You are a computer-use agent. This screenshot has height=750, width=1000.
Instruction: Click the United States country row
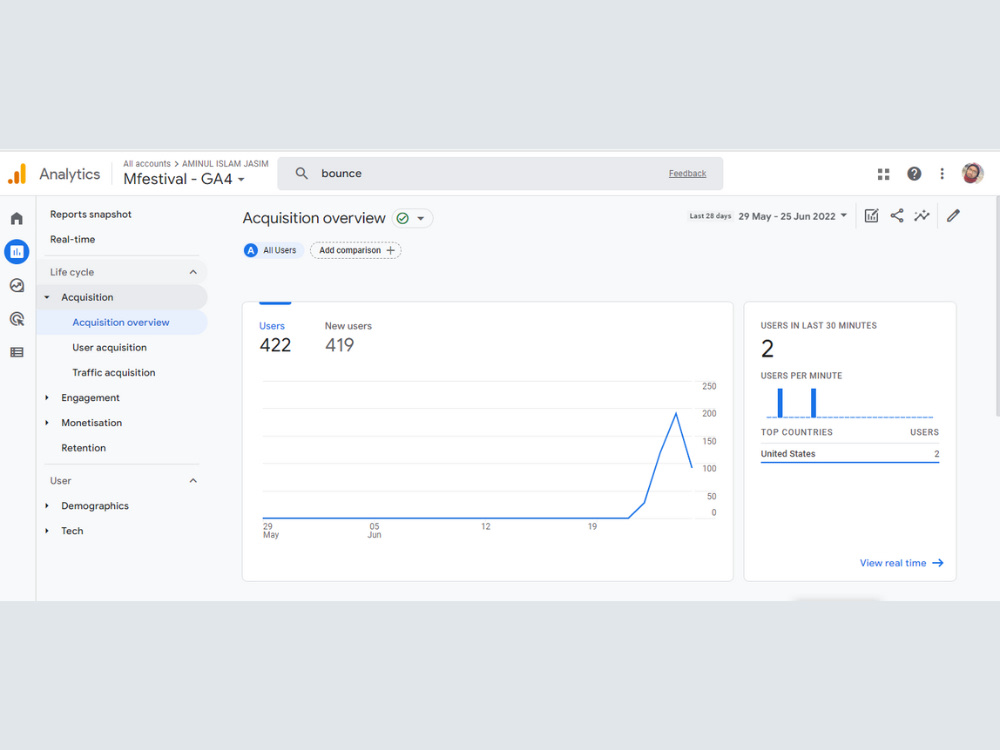click(x=849, y=454)
